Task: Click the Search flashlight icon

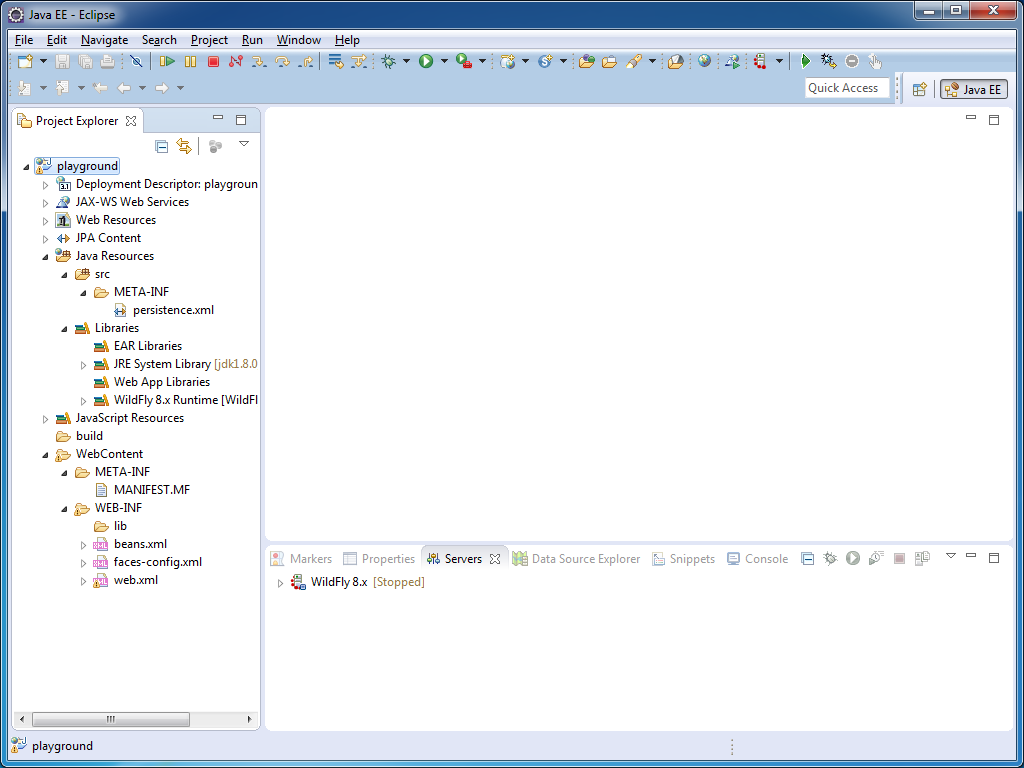Action: (633, 61)
